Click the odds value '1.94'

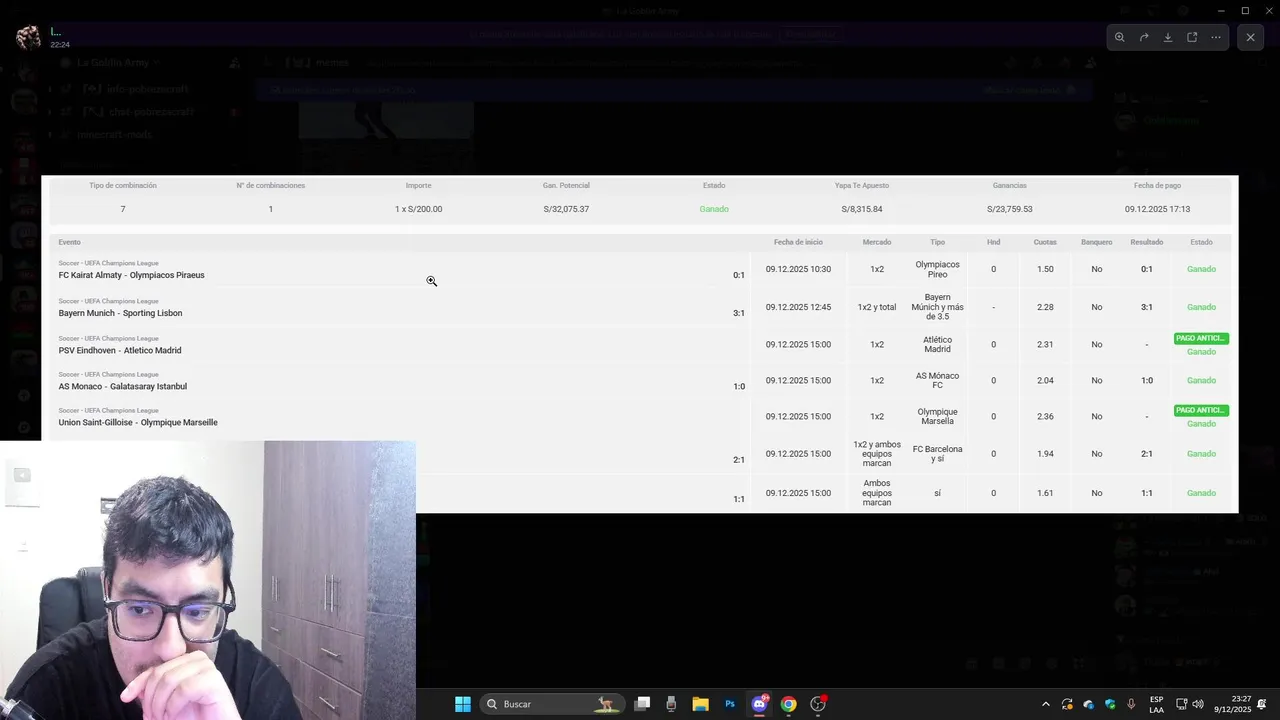pyautogui.click(x=1045, y=454)
